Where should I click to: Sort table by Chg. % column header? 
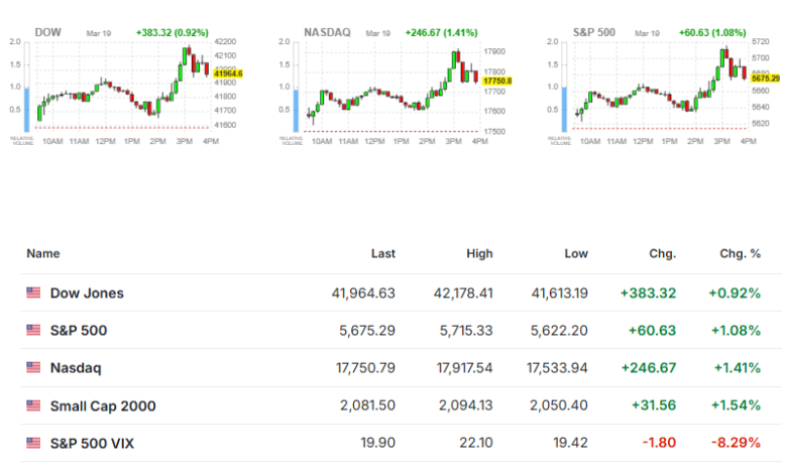740,254
